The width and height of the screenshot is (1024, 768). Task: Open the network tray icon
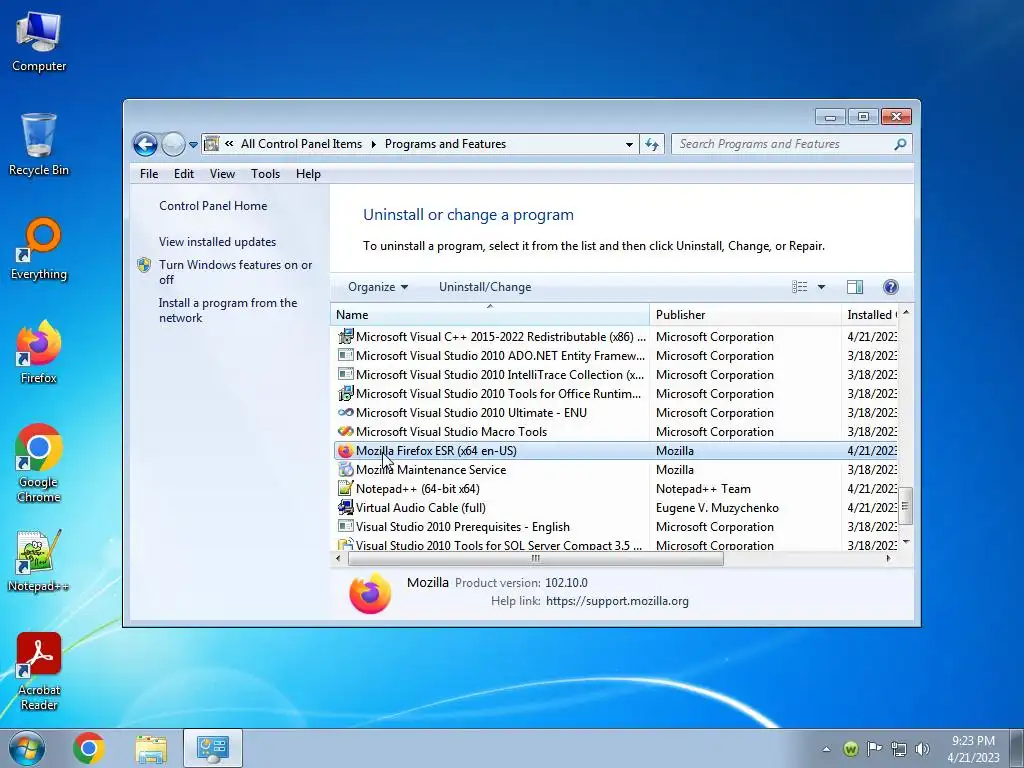click(x=899, y=749)
